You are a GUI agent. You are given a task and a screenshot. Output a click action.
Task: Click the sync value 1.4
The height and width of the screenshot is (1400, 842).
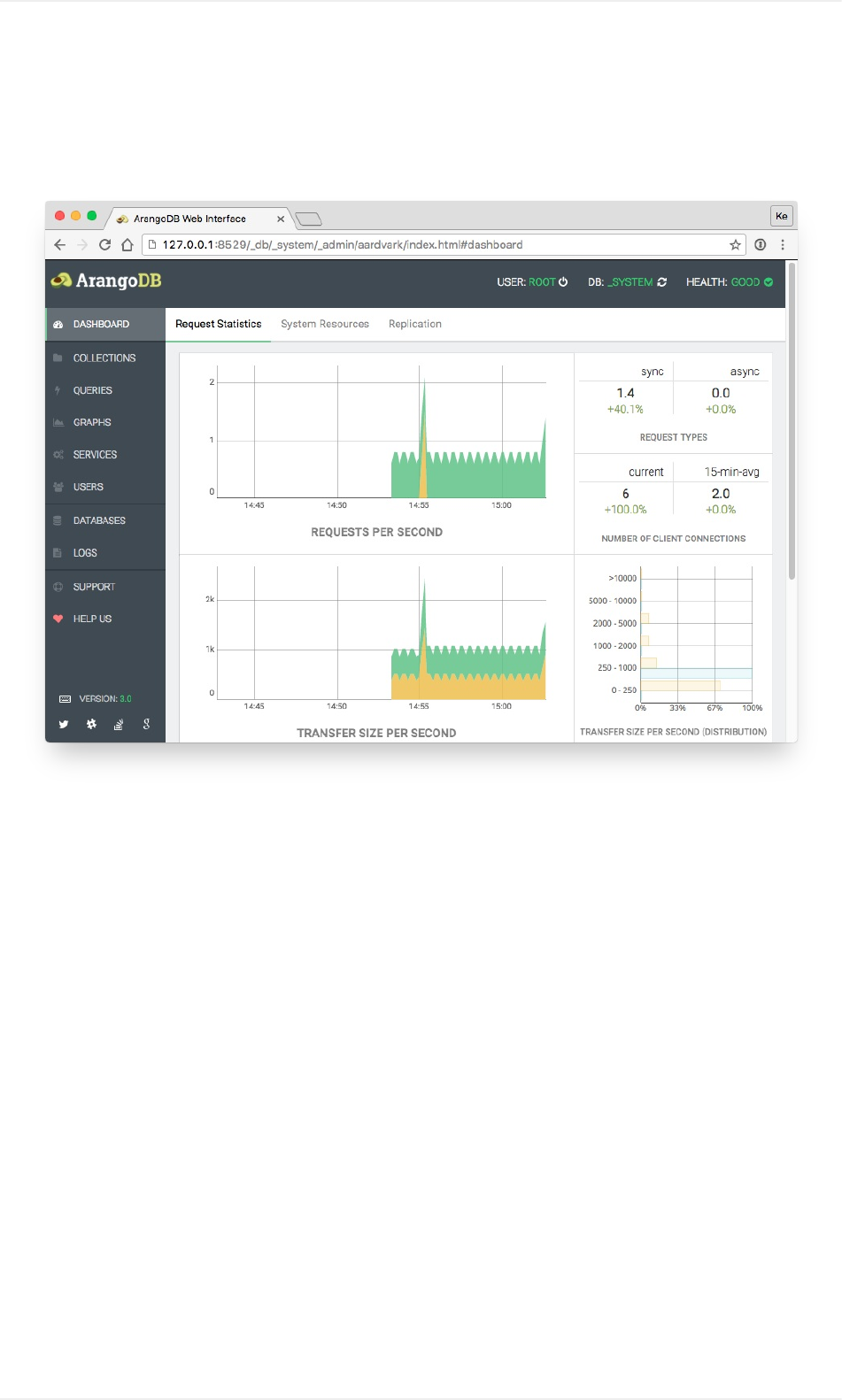(x=625, y=393)
